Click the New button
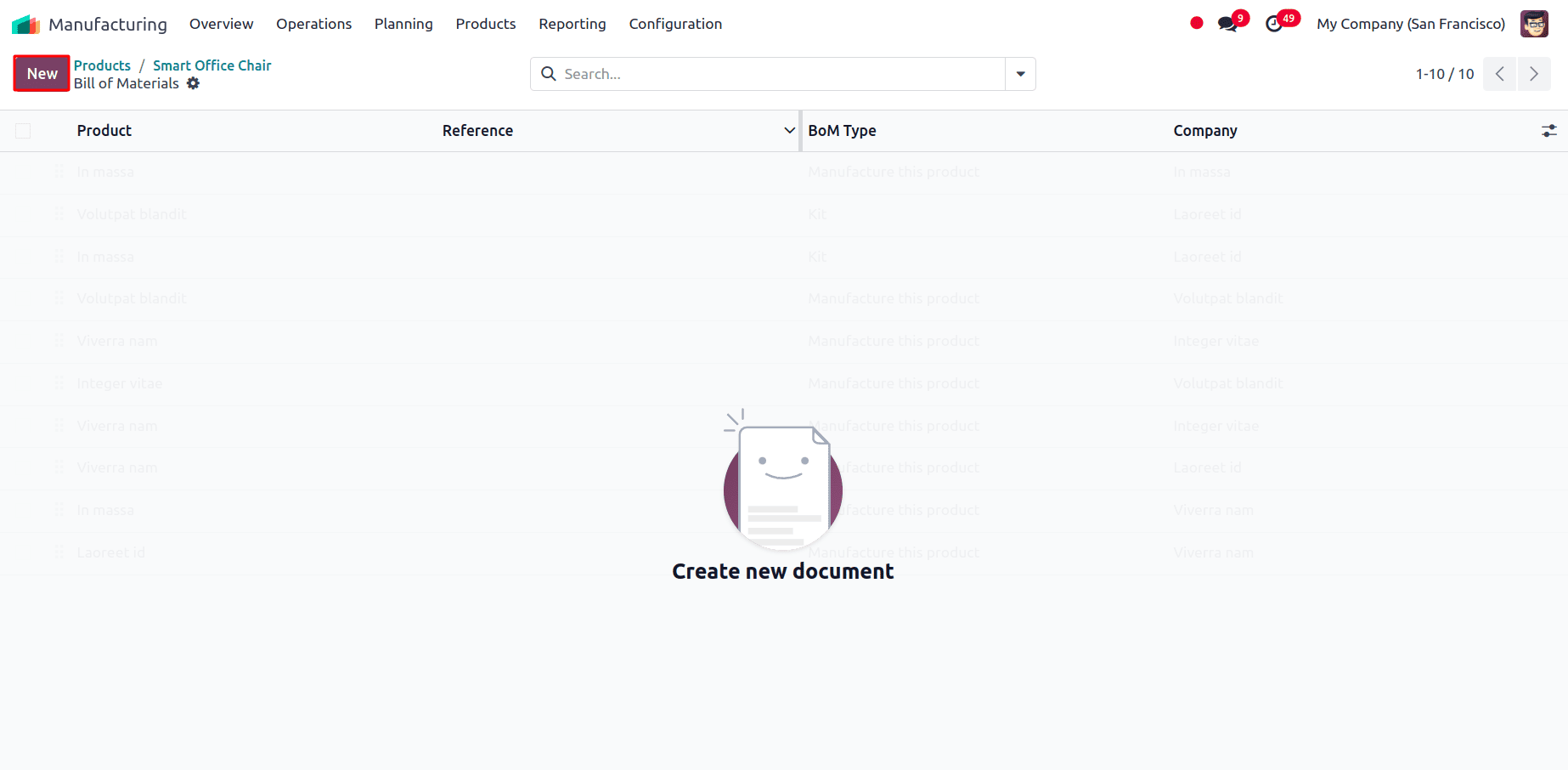 [41, 73]
